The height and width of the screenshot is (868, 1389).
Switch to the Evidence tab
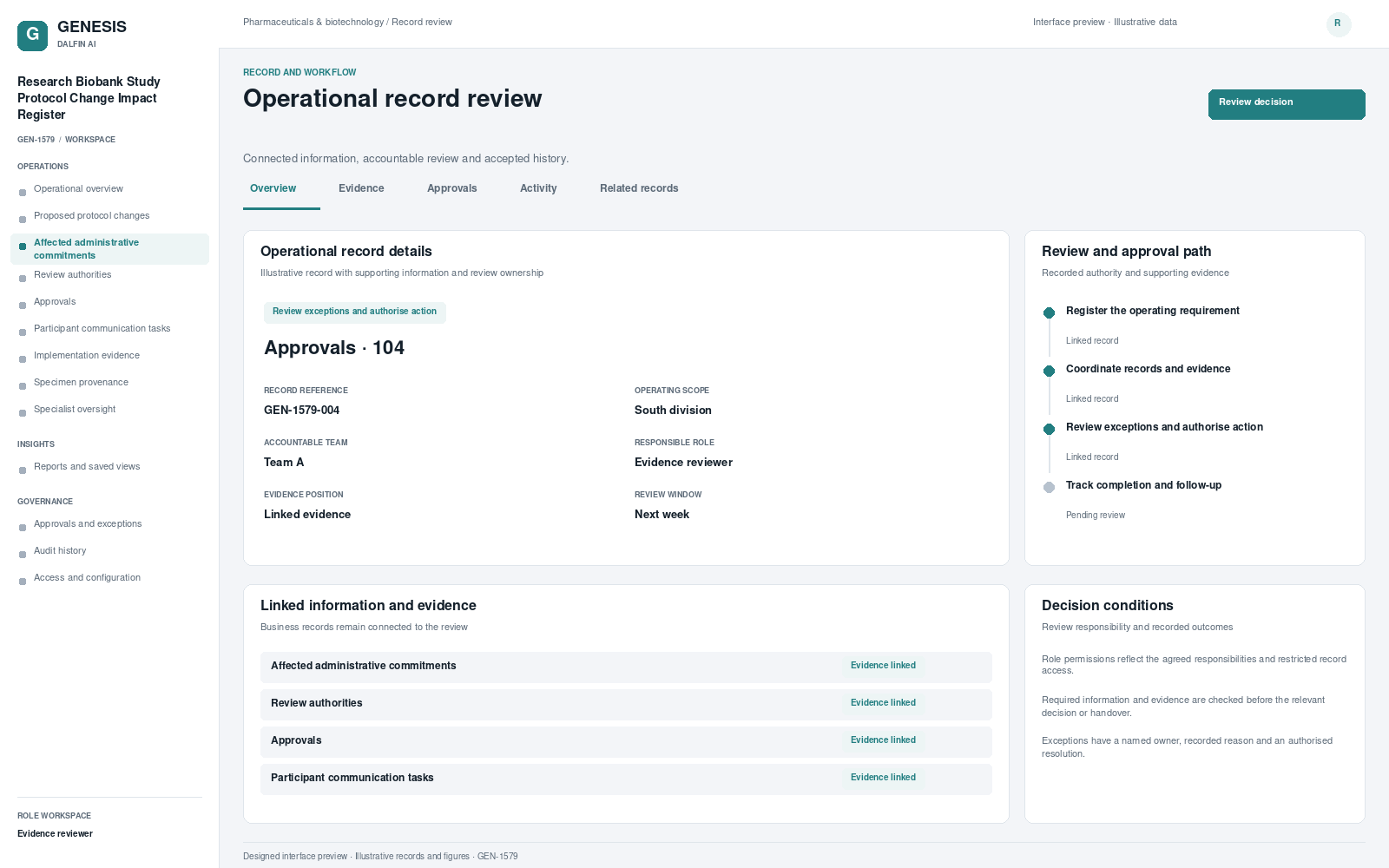[x=361, y=188]
